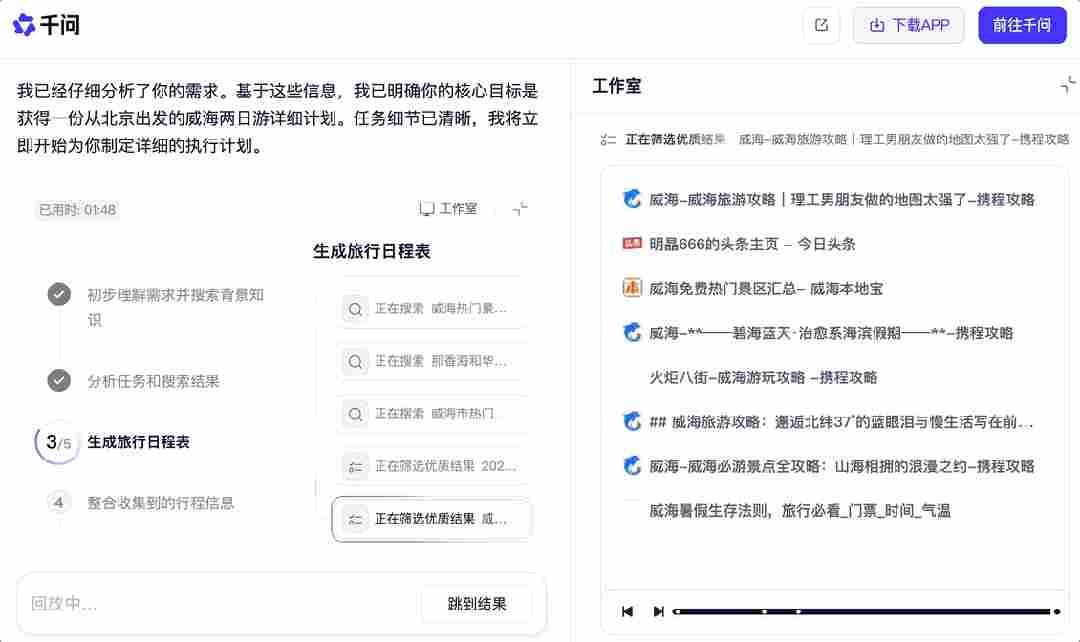Click the 工作室 monitor icon near 已用时

426,209
